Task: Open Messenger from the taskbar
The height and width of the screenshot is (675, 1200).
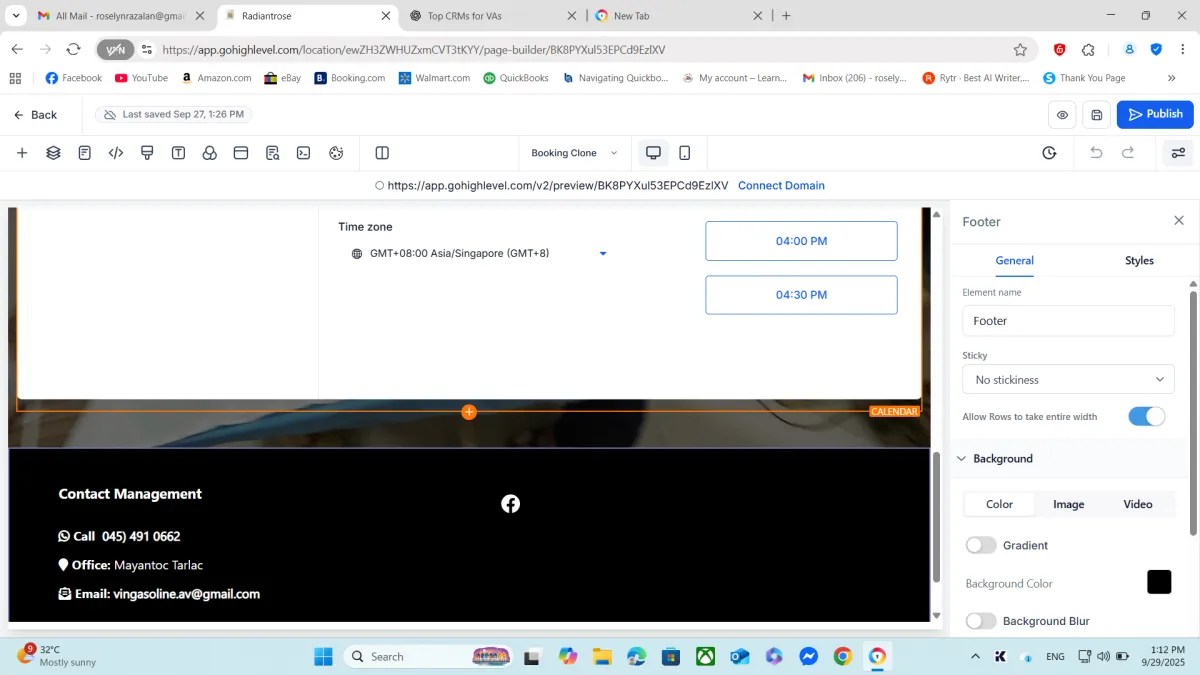Action: 809,657
